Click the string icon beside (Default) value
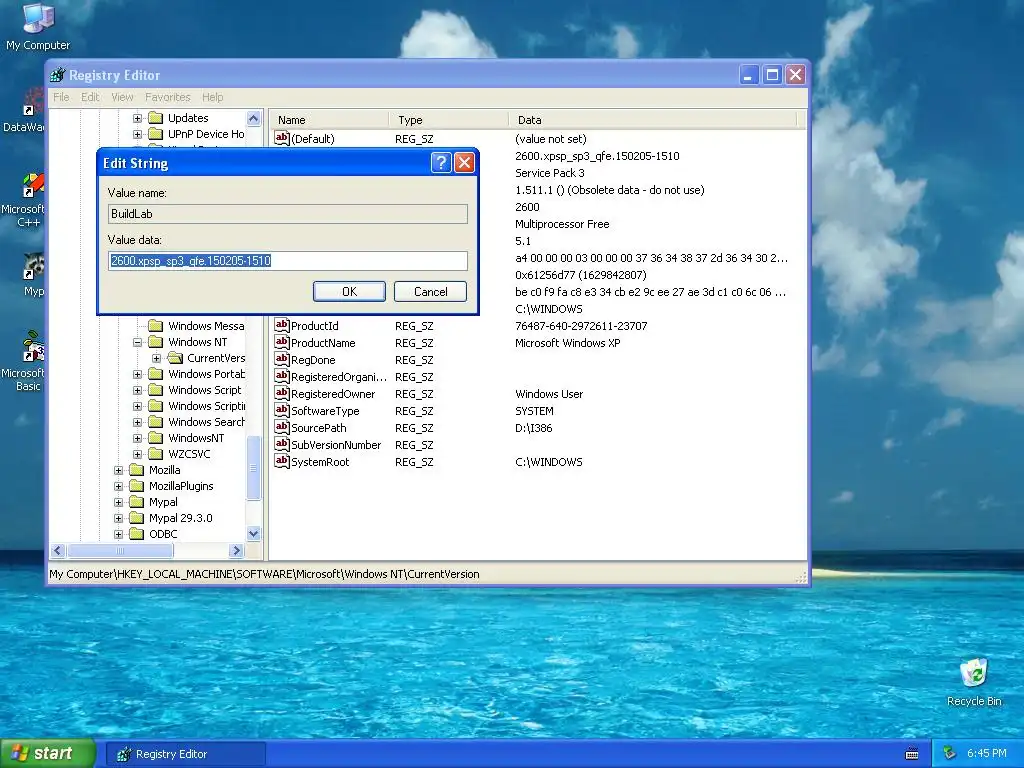 (281, 138)
